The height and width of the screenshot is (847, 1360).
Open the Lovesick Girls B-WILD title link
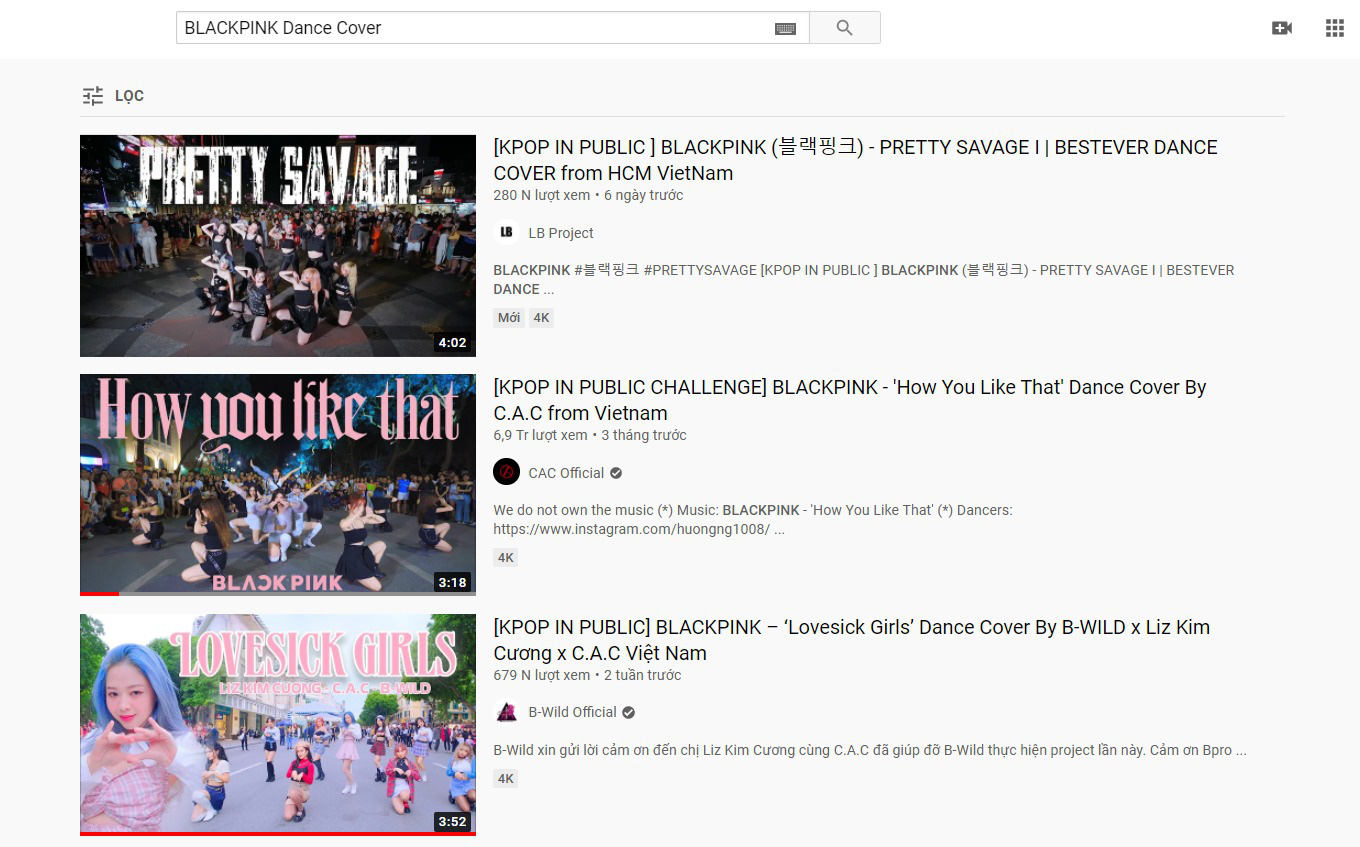coord(851,640)
